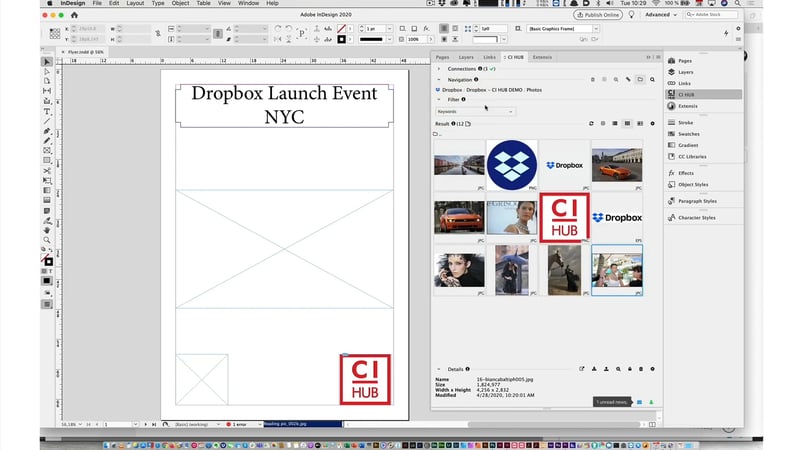Click the upload icon in Details section
800x450 pixels.
[606, 369]
